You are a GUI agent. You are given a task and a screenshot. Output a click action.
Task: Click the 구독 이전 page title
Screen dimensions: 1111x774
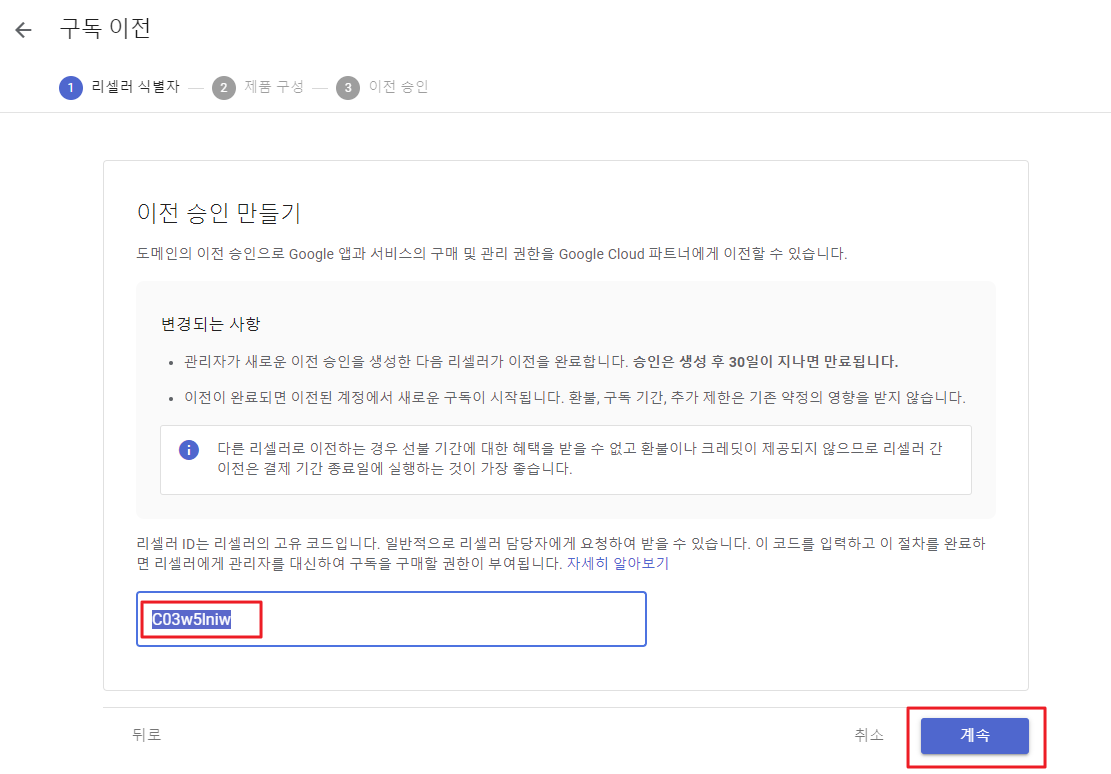pyautogui.click(x=105, y=28)
